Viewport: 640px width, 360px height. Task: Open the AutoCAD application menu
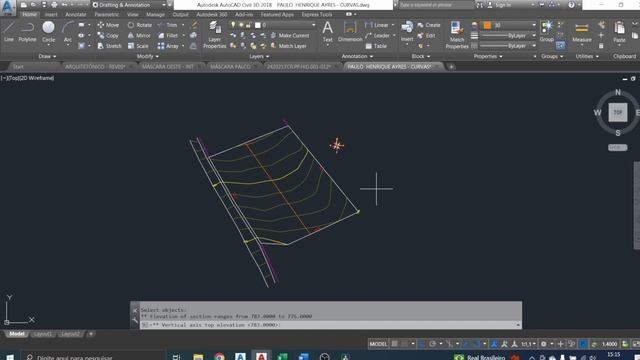tap(8, 7)
